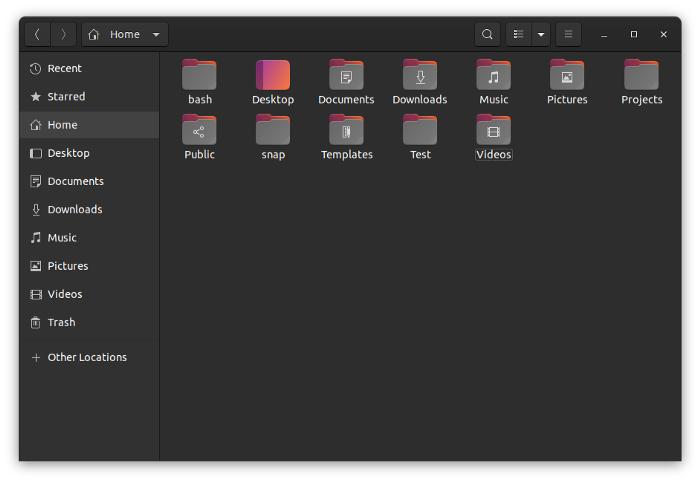The height and width of the screenshot is (482, 700).
Task: Open Starred in the sidebar
Action: coord(89,96)
